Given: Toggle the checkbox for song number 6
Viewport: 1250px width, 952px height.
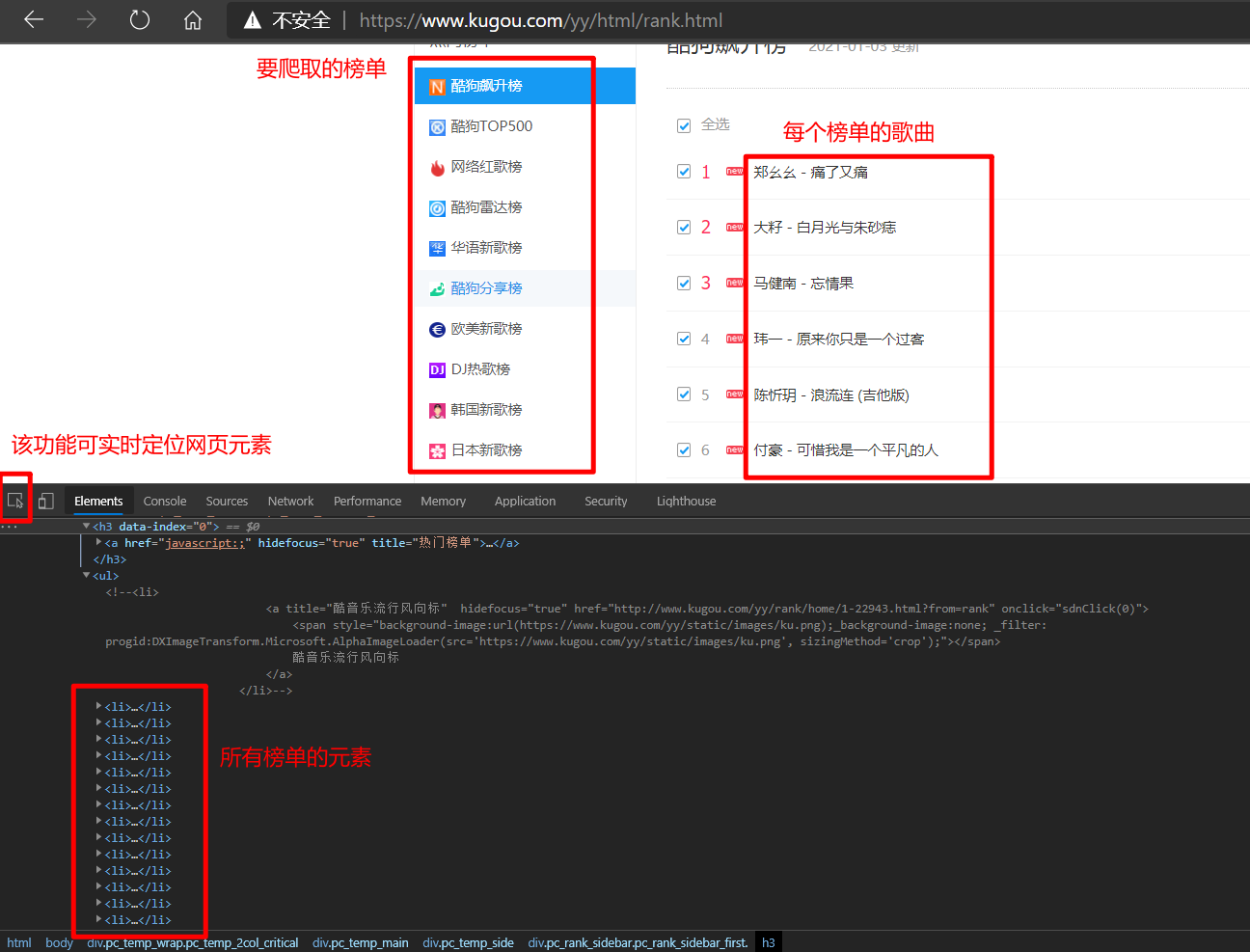Looking at the screenshot, I should coord(684,450).
